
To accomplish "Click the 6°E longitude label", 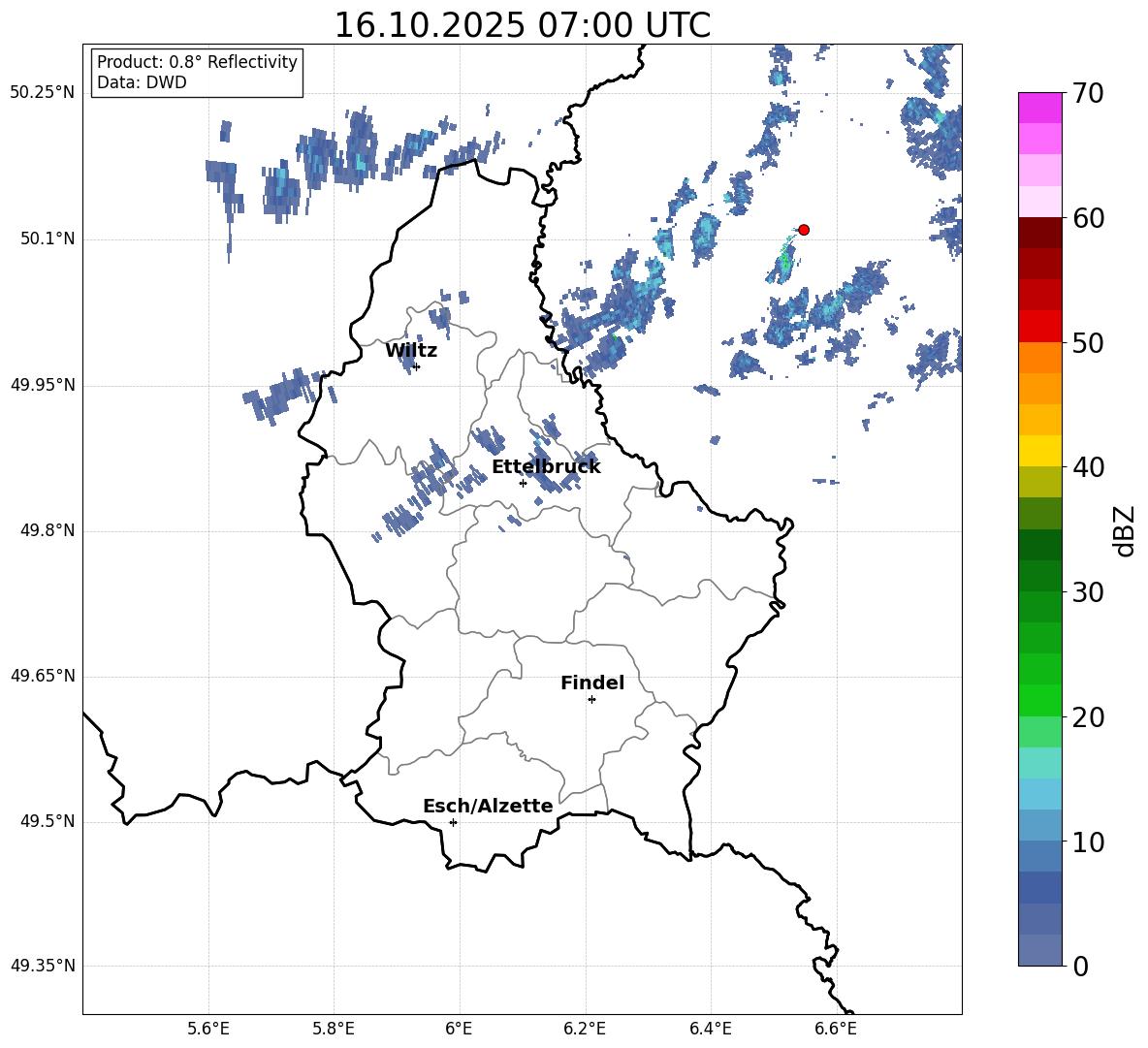I will (459, 1030).
